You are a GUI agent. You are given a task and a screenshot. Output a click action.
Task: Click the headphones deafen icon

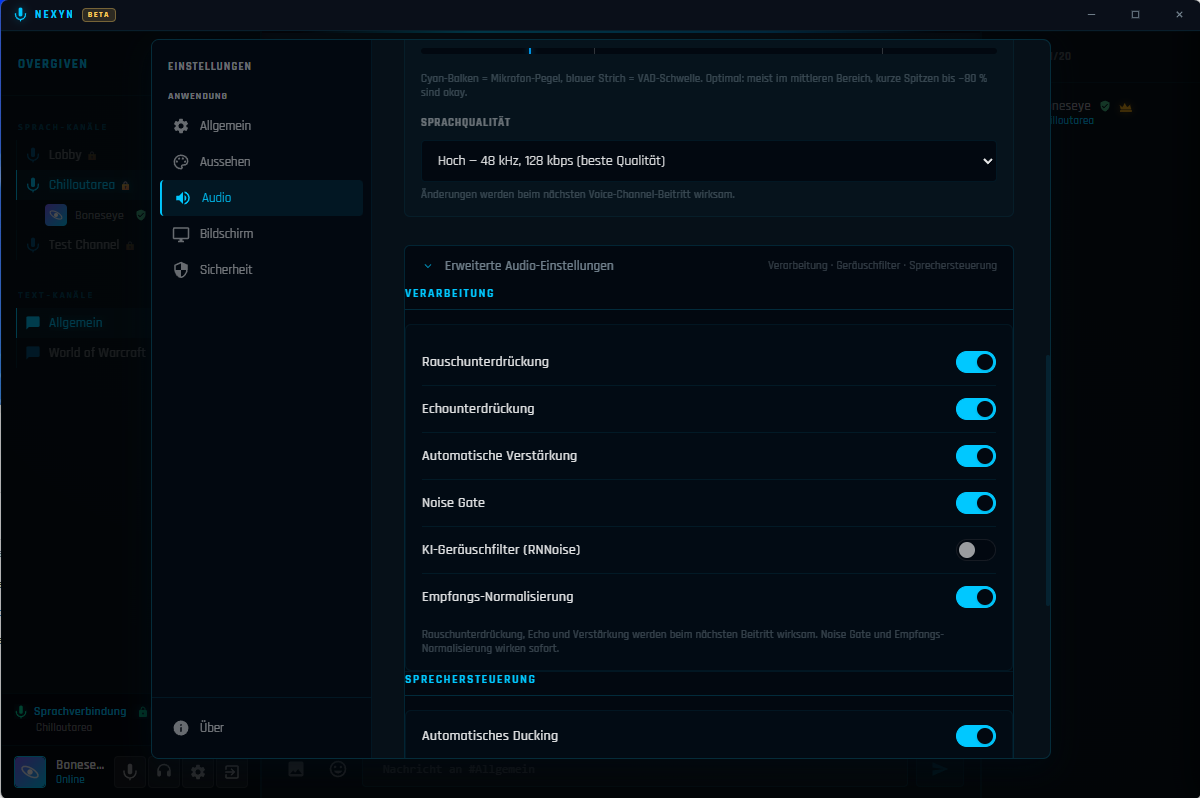tap(164, 772)
